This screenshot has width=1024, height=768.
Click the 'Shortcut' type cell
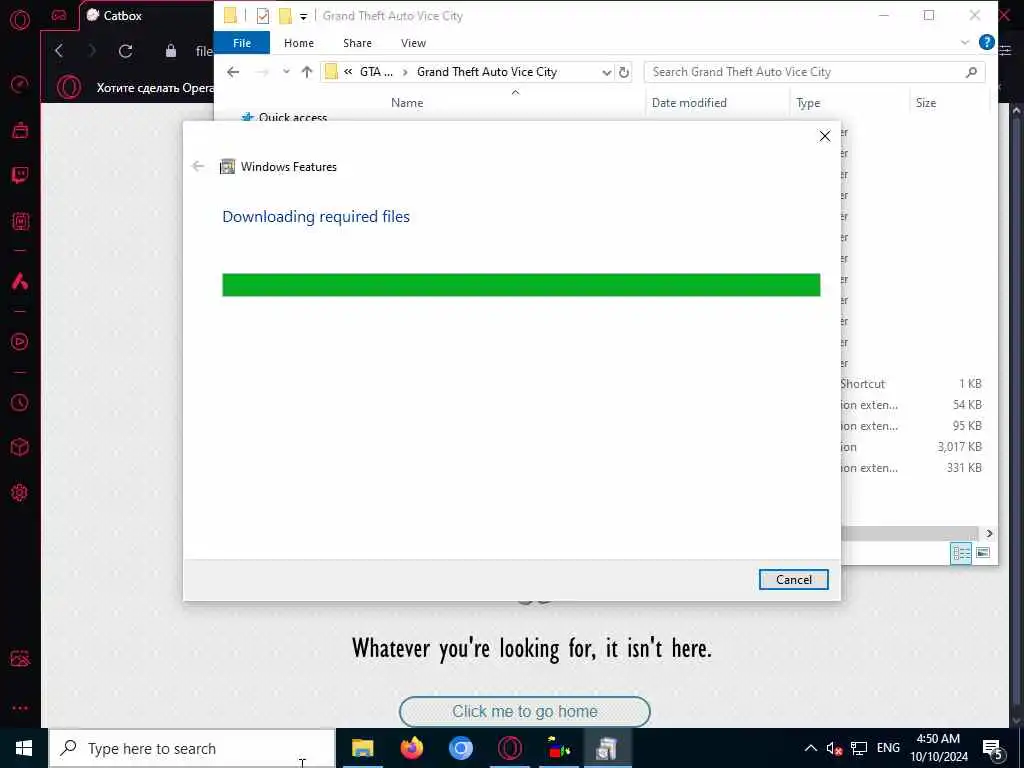tap(862, 384)
